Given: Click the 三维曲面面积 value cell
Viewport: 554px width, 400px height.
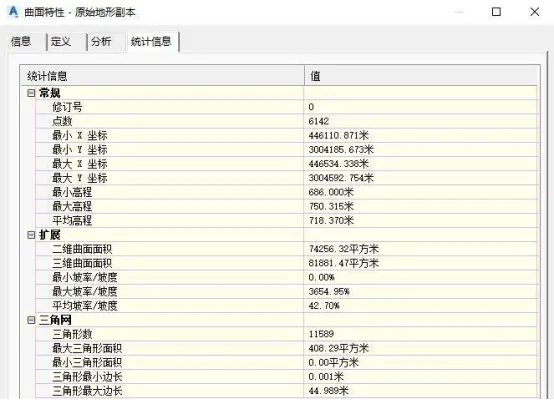Looking at the screenshot, I should coord(420,263).
